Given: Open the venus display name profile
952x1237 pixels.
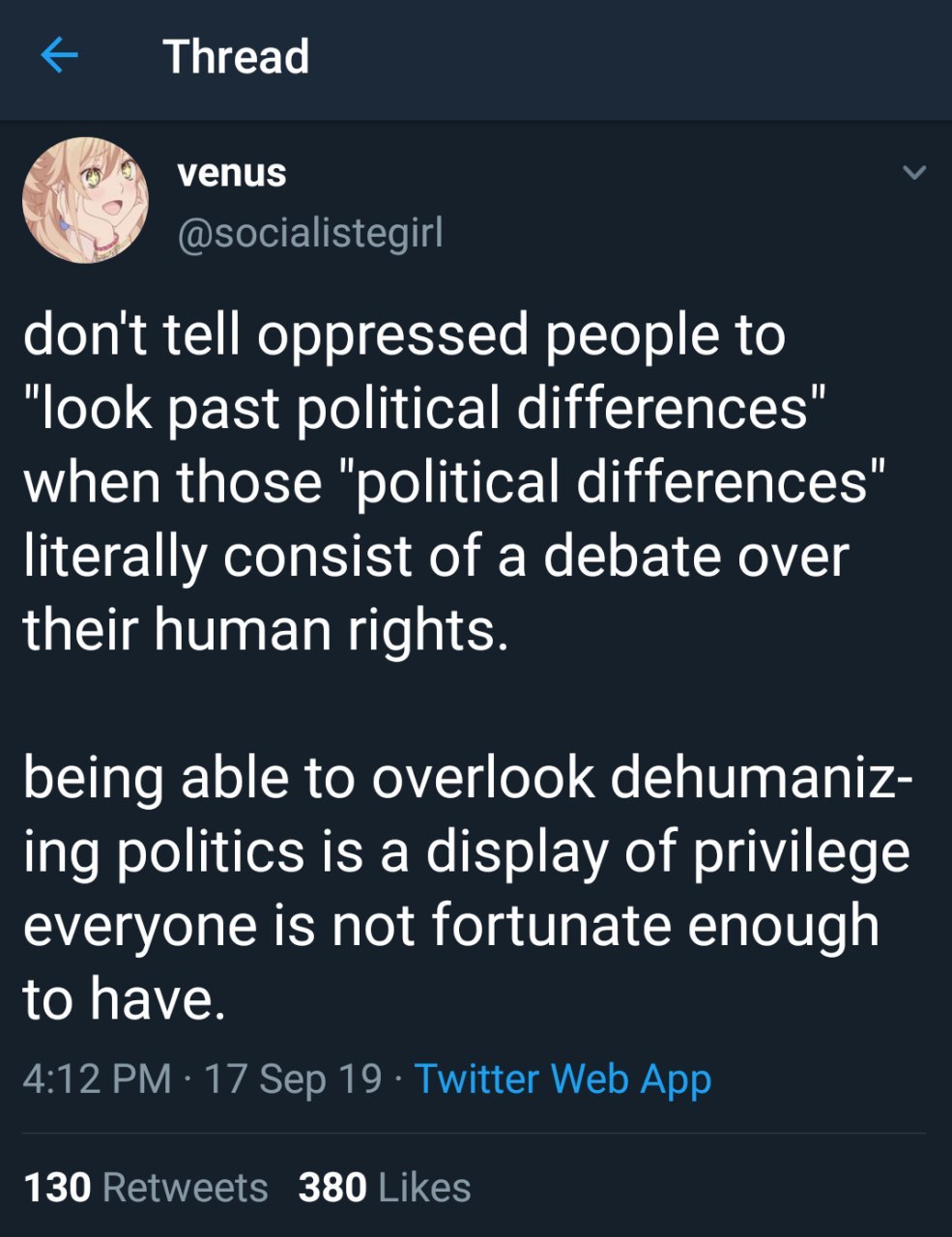Looking at the screenshot, I should pyautogui.click(x=232, y=173).
